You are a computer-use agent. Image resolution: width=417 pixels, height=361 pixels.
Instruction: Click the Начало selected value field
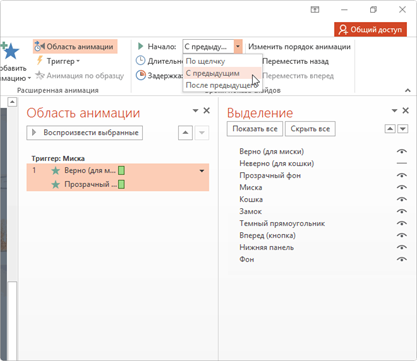(x=208, y=46)
